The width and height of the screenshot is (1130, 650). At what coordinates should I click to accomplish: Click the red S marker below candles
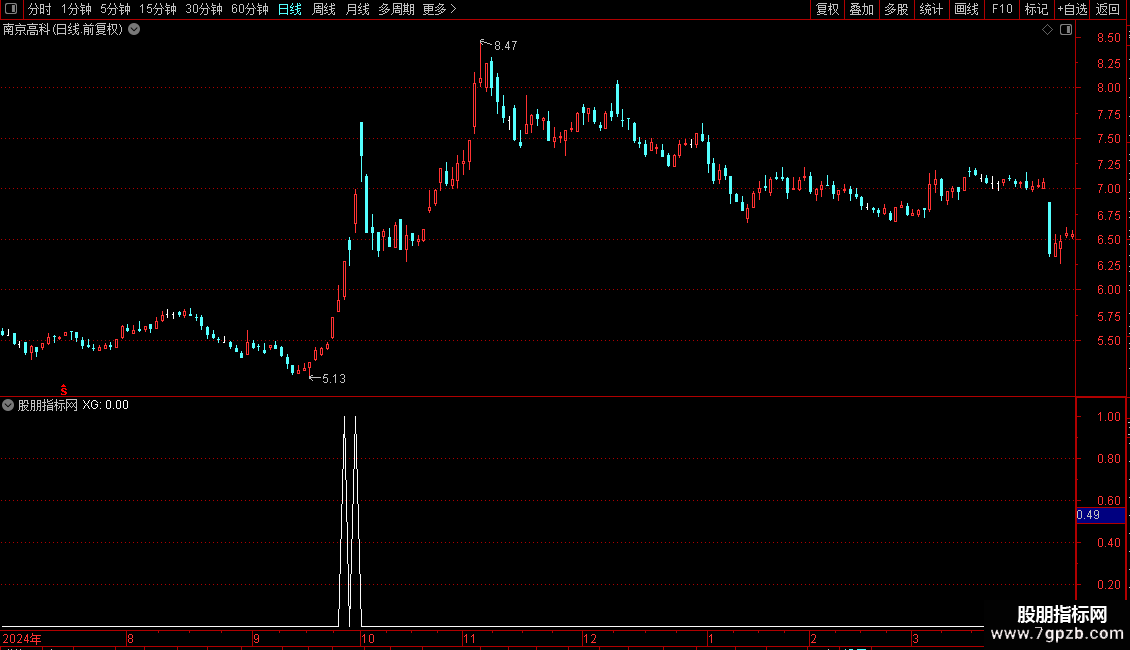pyautogui.click(x=64, y=390)
